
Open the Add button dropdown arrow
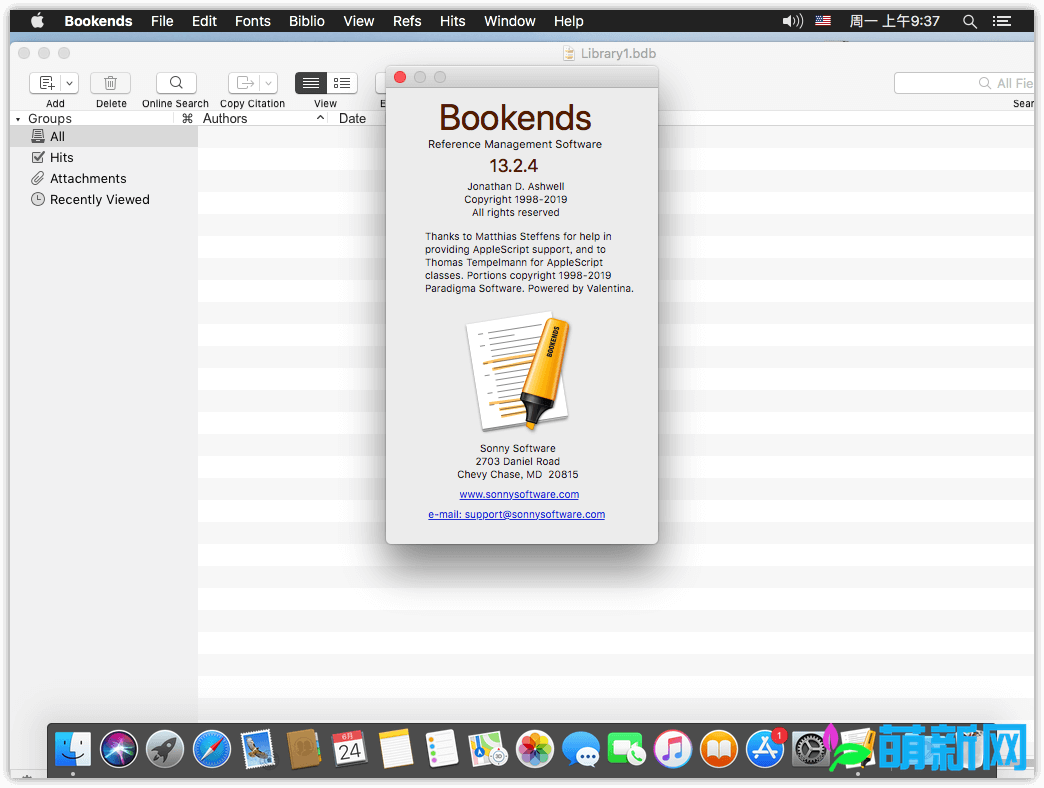point(70,83)
